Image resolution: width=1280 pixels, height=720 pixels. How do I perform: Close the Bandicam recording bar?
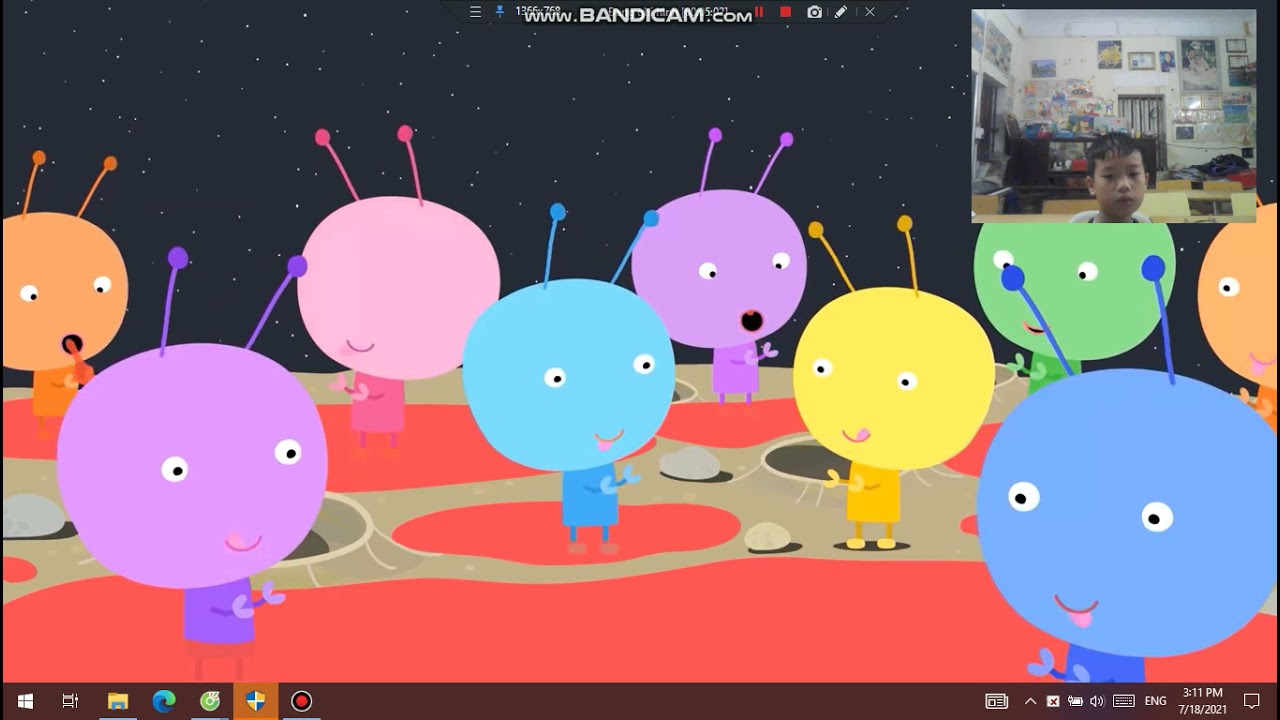pyautogui.click(x=870, y=12)
